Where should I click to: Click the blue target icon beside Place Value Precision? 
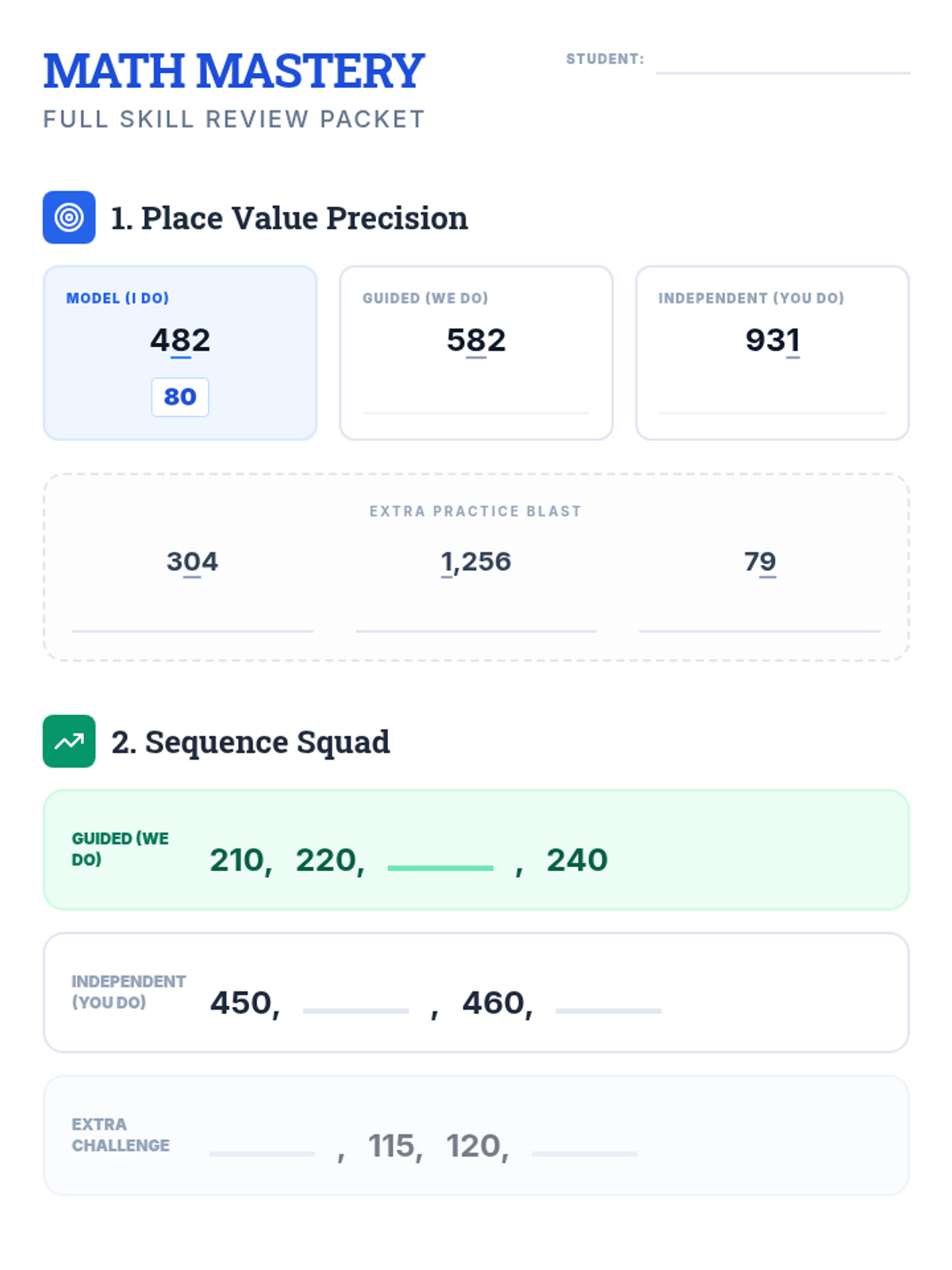tap(69, 217)
